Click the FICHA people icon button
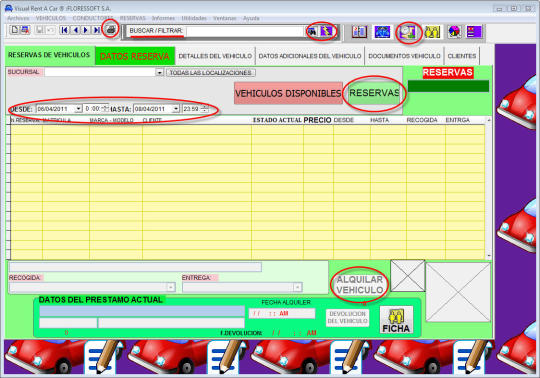Screen dimensions: 540x378 pyautogui.click(x=396, y=320)
